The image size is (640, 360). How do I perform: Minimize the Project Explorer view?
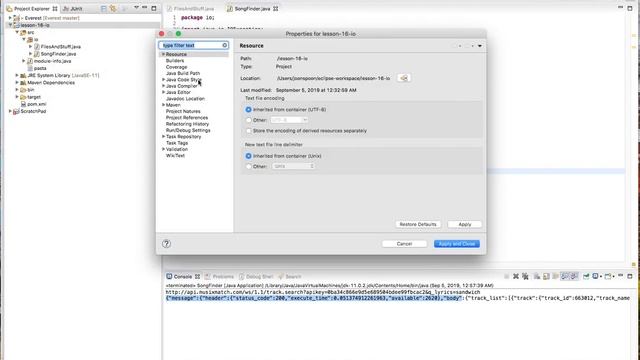coord(144,8)
